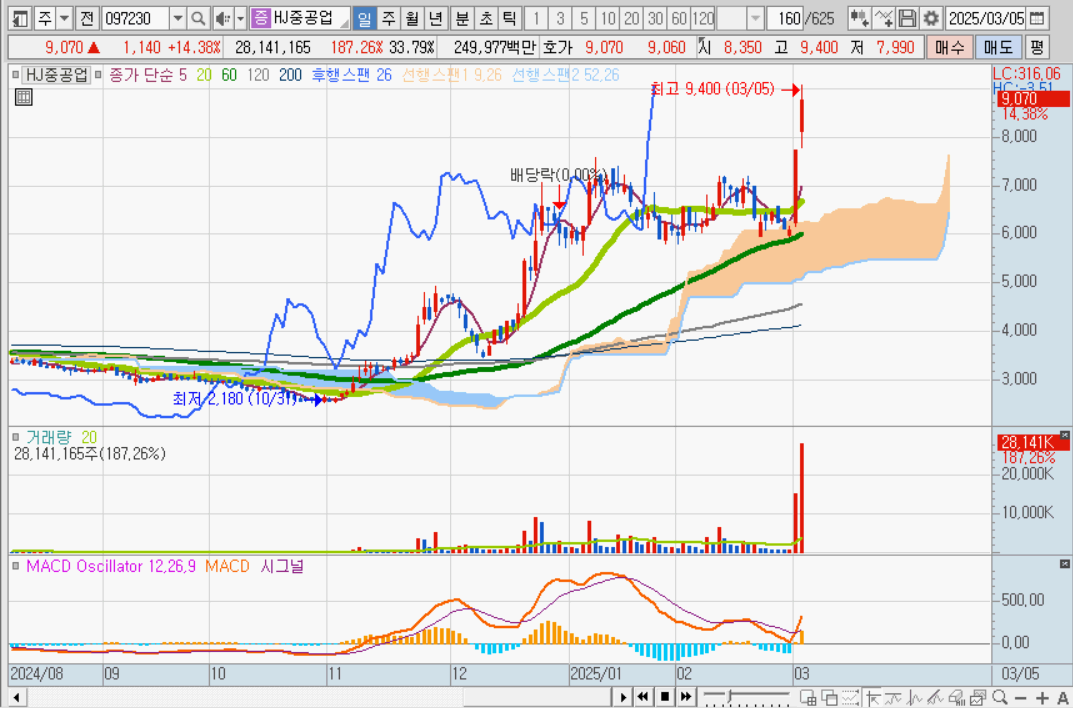Click the rewind double-arrow button

pos(643,697)
